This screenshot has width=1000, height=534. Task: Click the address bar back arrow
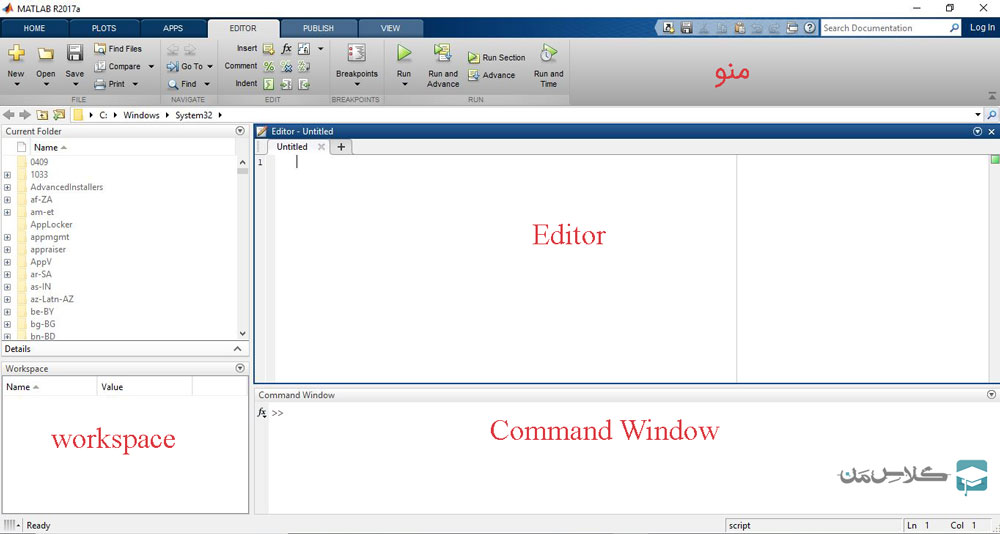tap(9, 115)
